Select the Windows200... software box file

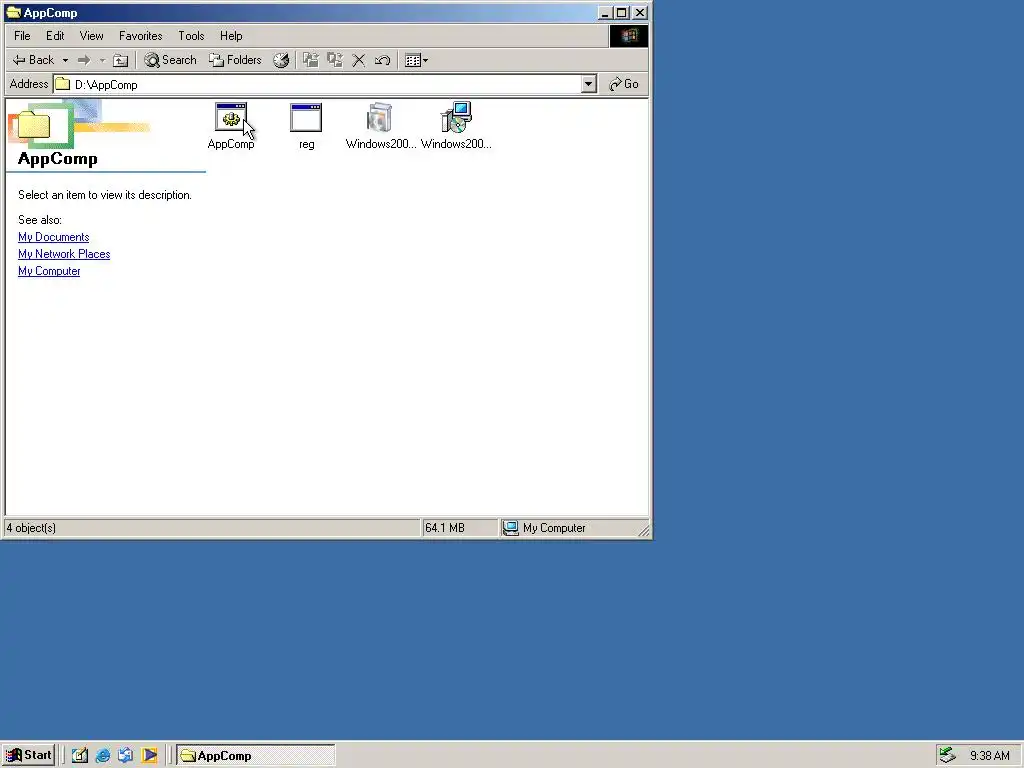380,126
